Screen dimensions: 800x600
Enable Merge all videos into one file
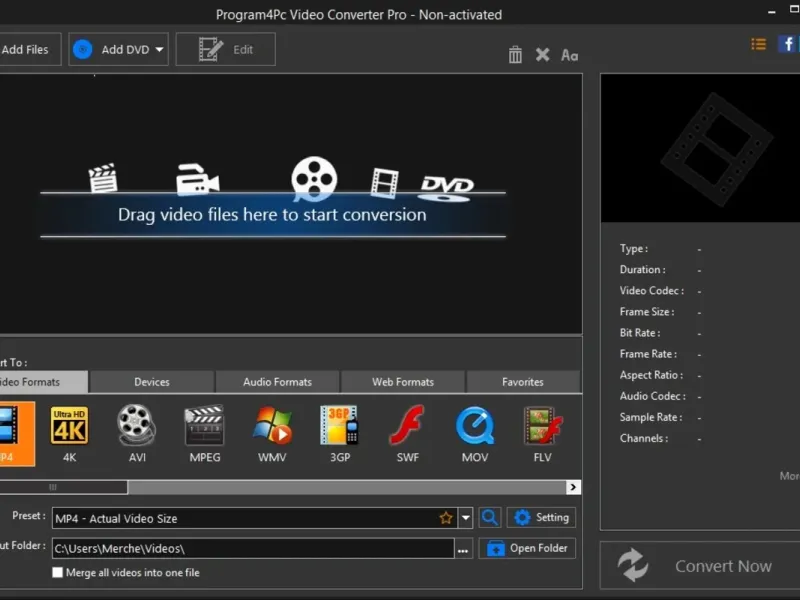(58, 573)
